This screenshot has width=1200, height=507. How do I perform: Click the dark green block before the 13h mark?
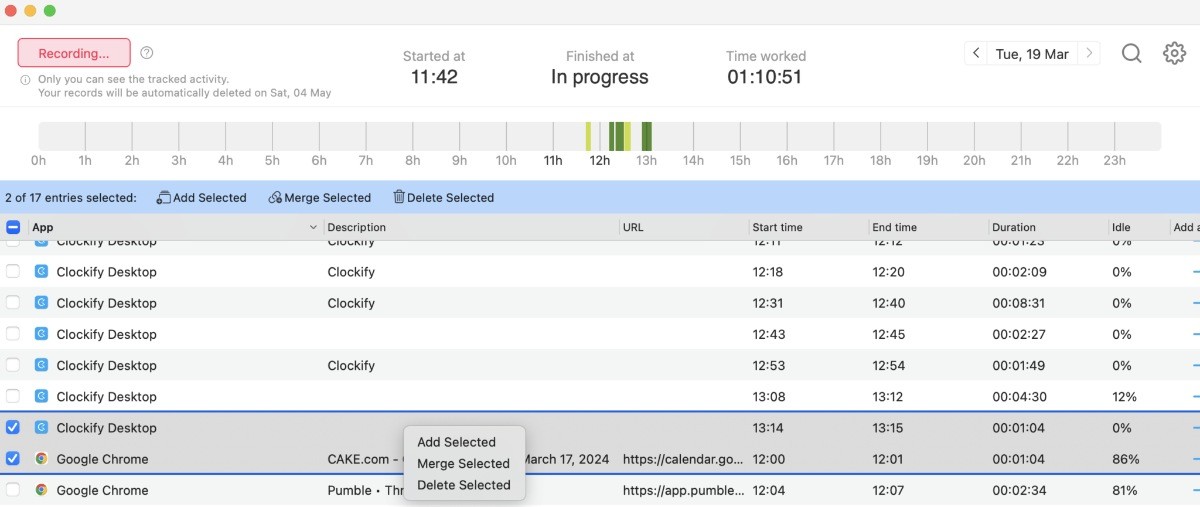tap(647, 137)
